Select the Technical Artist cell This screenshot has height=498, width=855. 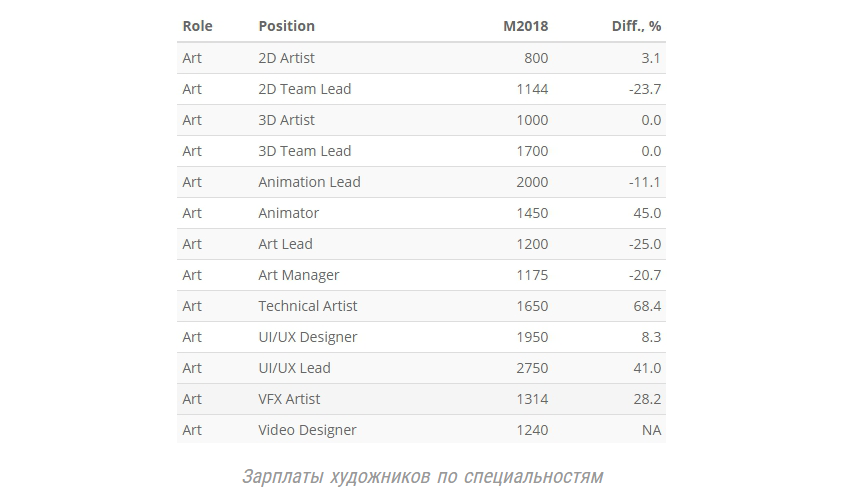click(307, 306)
